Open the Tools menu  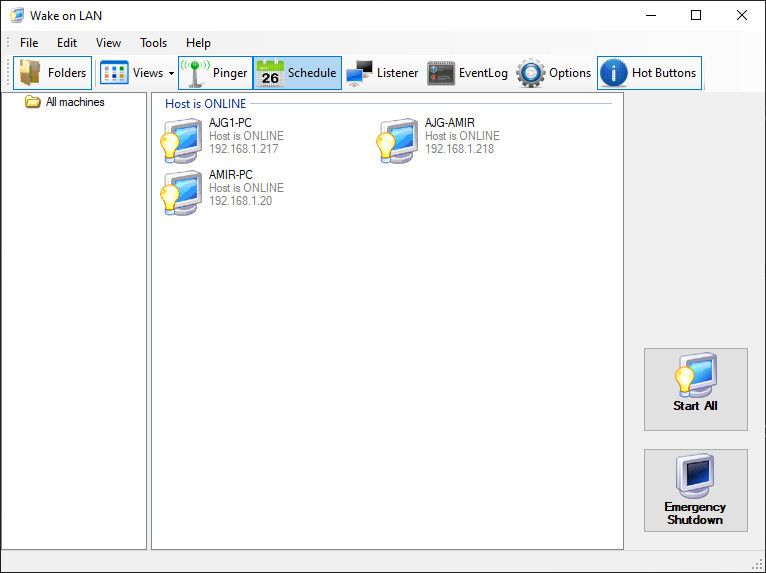coord(153,43)
